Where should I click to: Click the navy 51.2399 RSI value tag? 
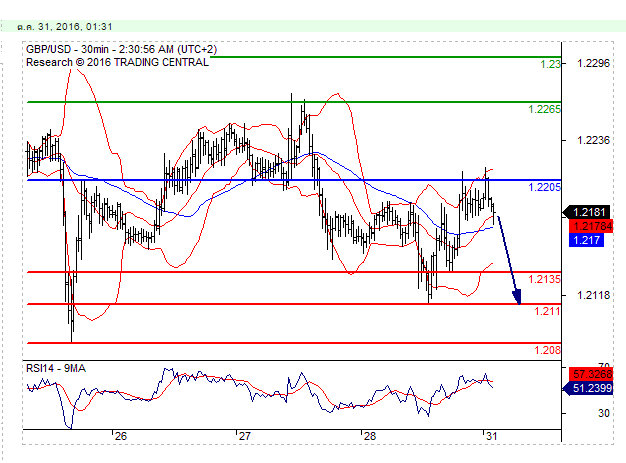coord(588,388)
